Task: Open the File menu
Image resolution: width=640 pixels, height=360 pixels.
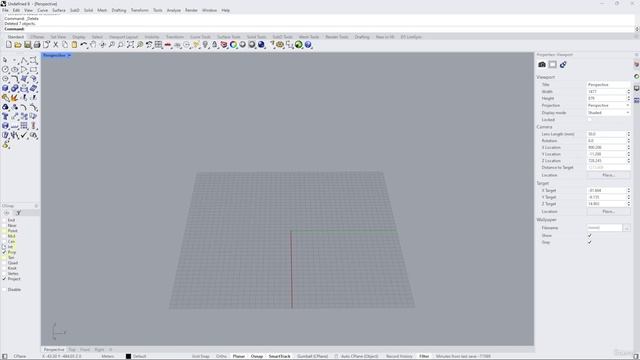Action: click(x=5, y=10)
